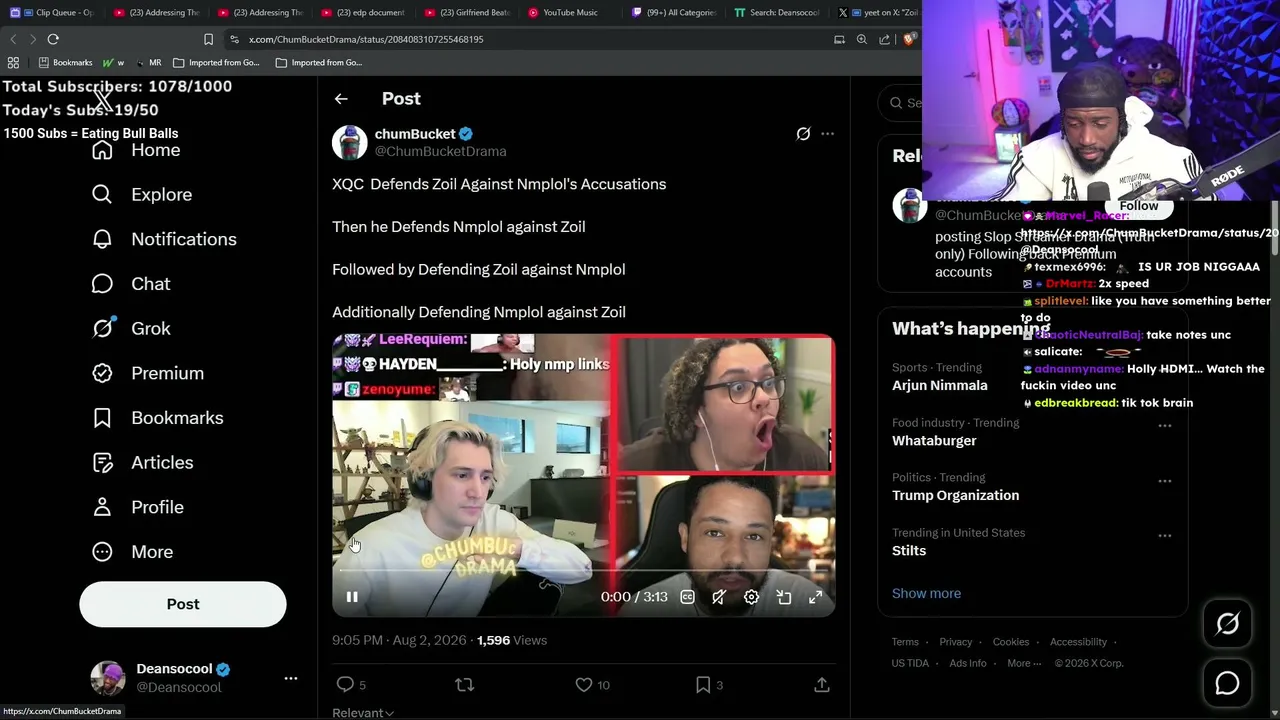Click the Arjun Nimmala trending topic

point(940,385)
